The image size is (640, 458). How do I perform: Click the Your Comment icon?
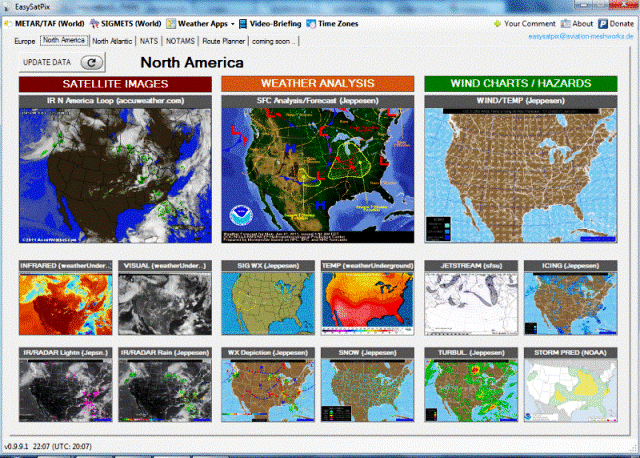click(497, 24)
